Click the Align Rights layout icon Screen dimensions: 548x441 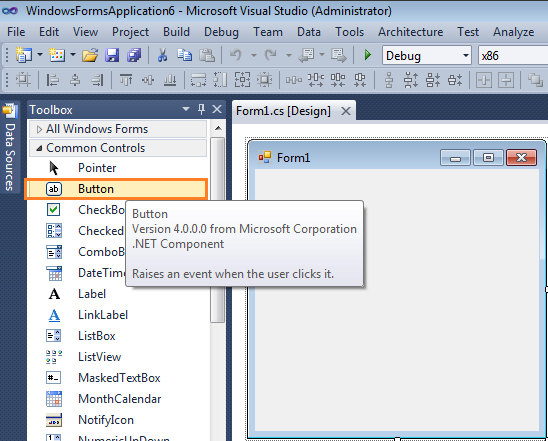[x=97, y=80]
